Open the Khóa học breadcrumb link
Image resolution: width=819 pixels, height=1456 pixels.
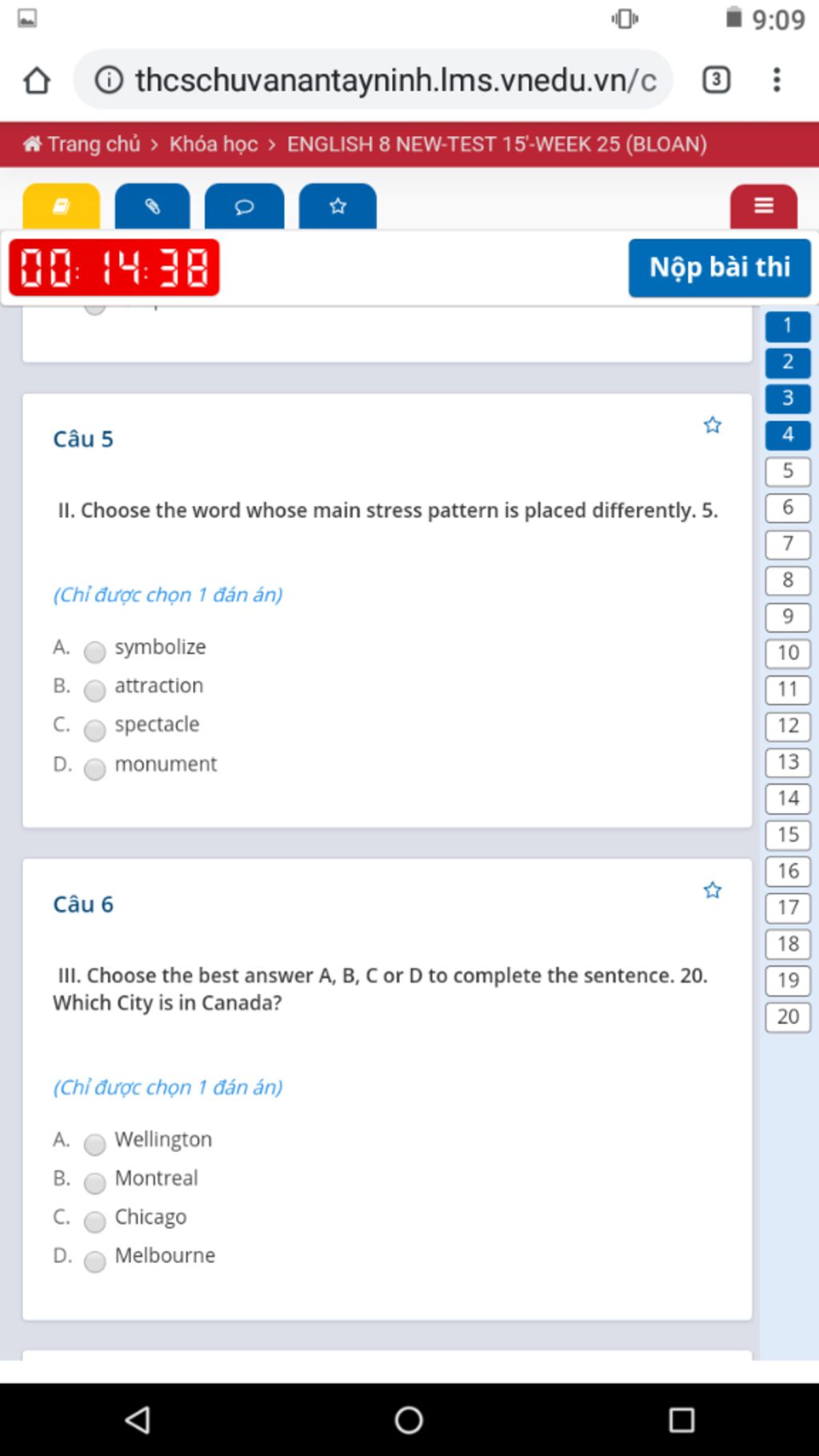tap(214, 144)
